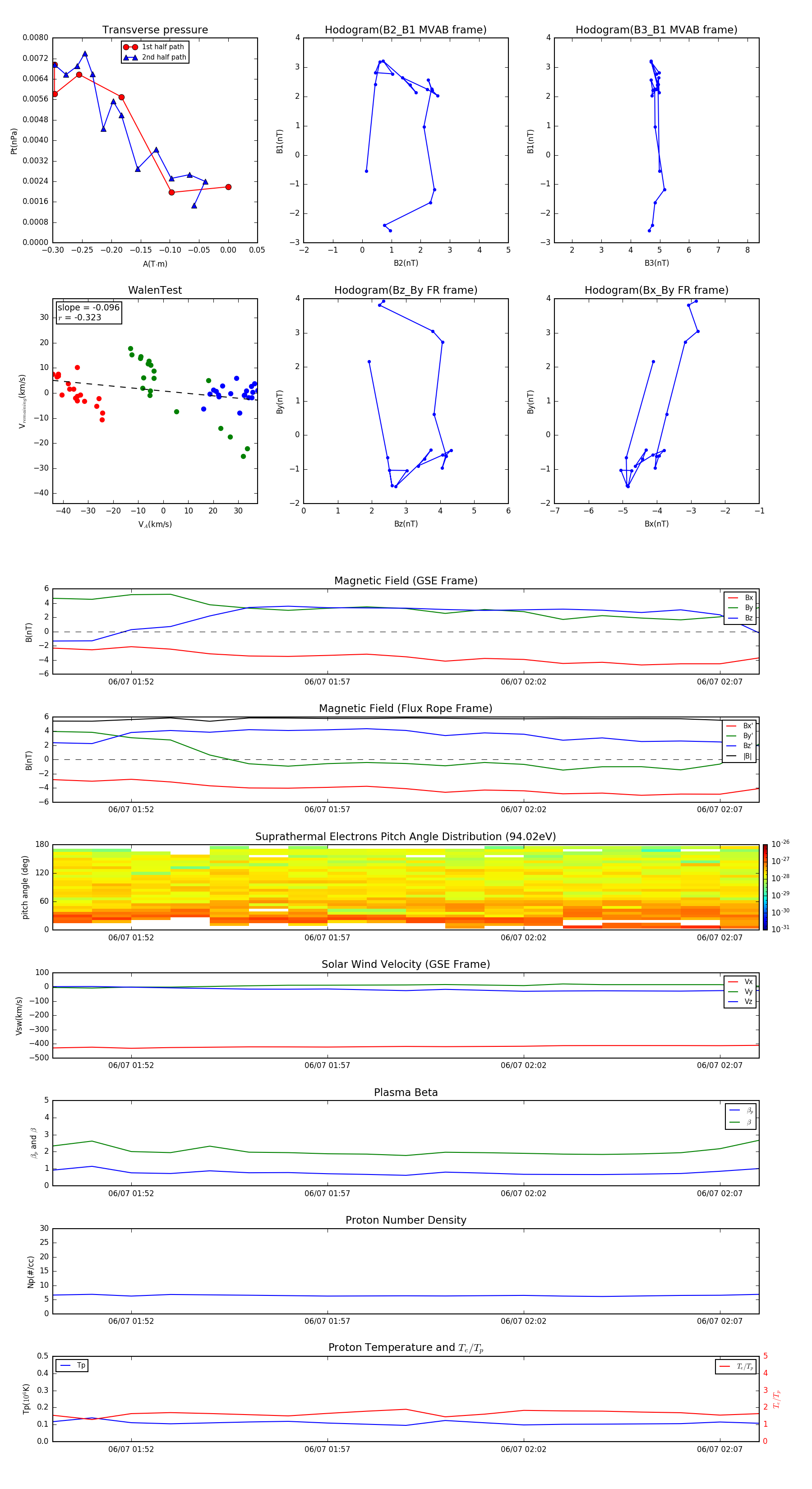Click the 'B2(nT)' x-axis label

click(x=406, y=263)
